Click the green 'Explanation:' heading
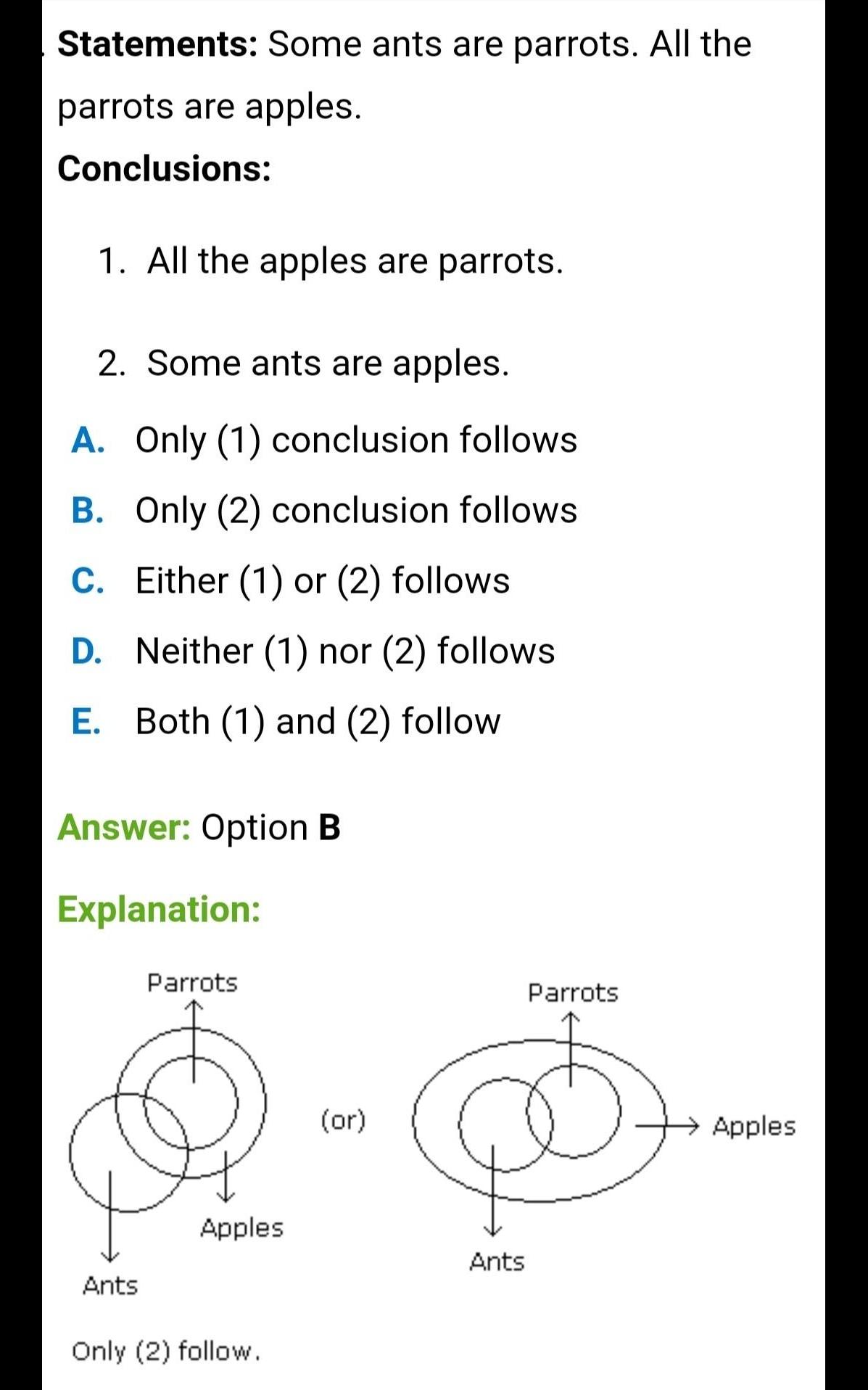 click(x=159, y=909)
